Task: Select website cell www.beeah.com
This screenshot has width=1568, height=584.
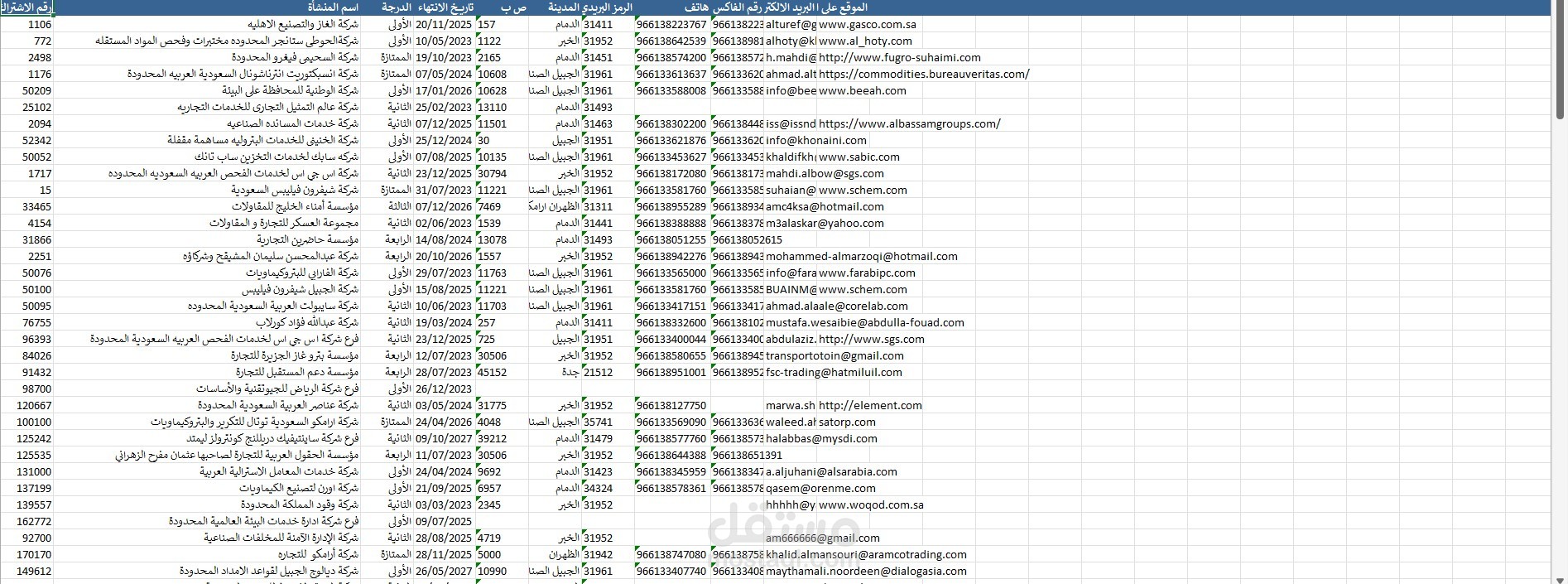Action: point(862,90)
